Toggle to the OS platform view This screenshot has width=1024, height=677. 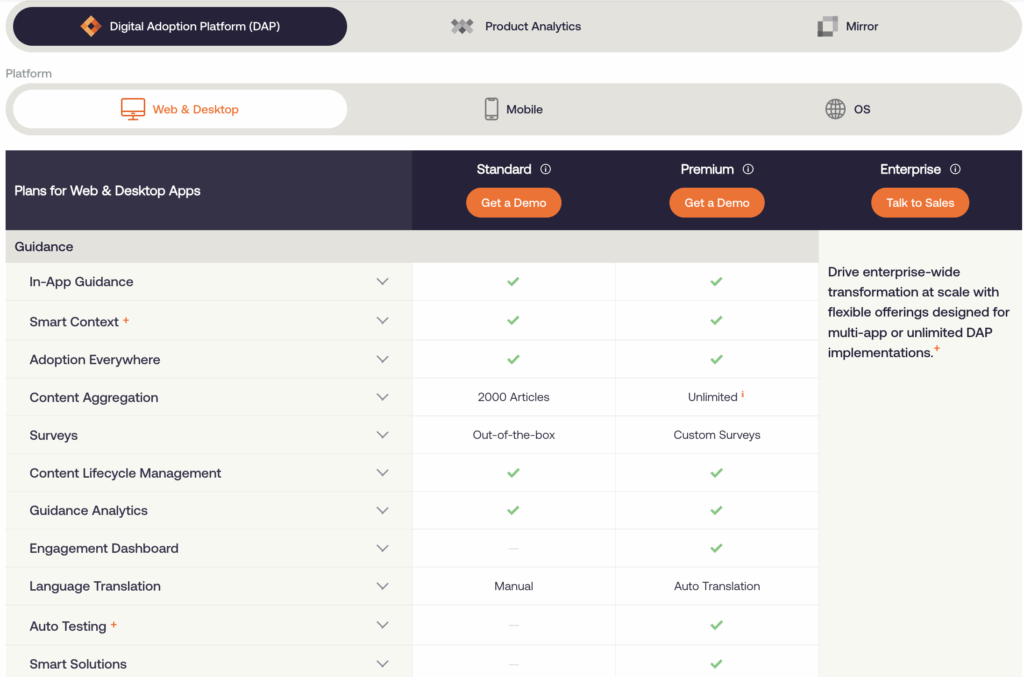(848, 108)
